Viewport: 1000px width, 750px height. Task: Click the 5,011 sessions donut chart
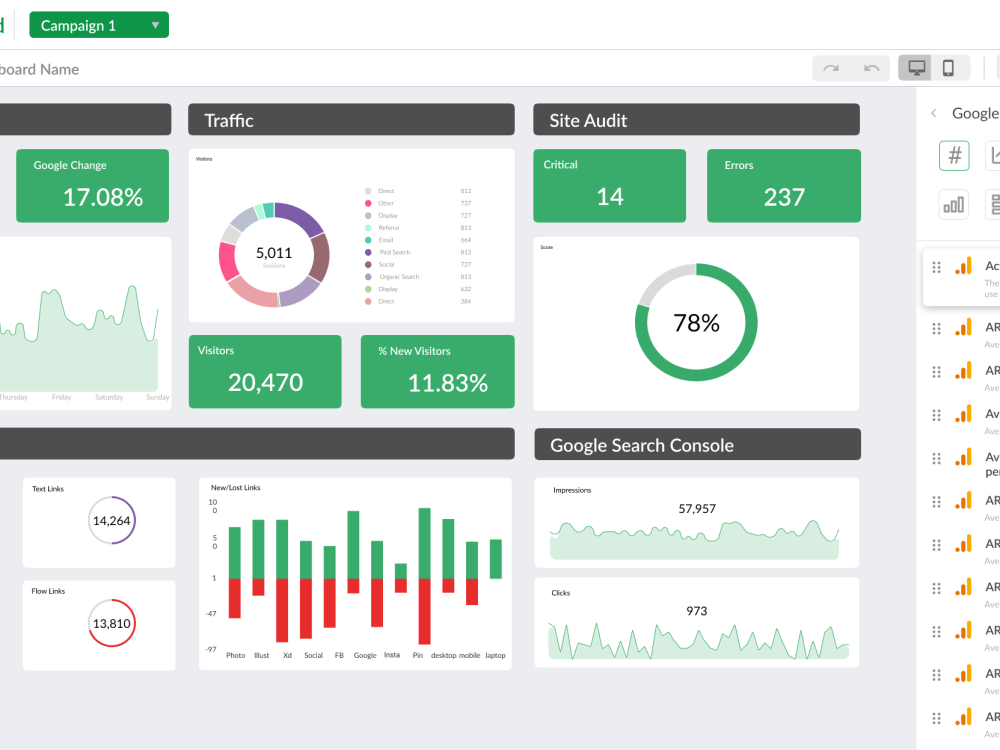pos(274,255)
